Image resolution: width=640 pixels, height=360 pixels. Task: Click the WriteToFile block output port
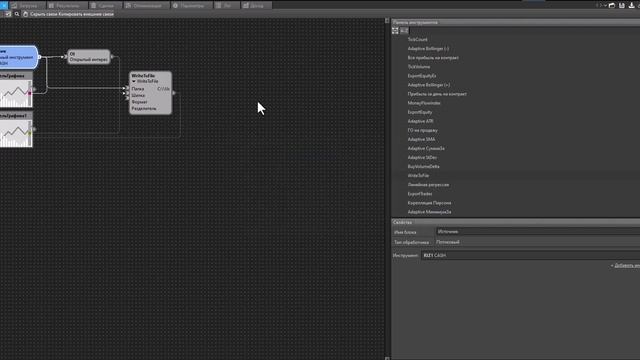pyautogui.click(x=174, y=93)
